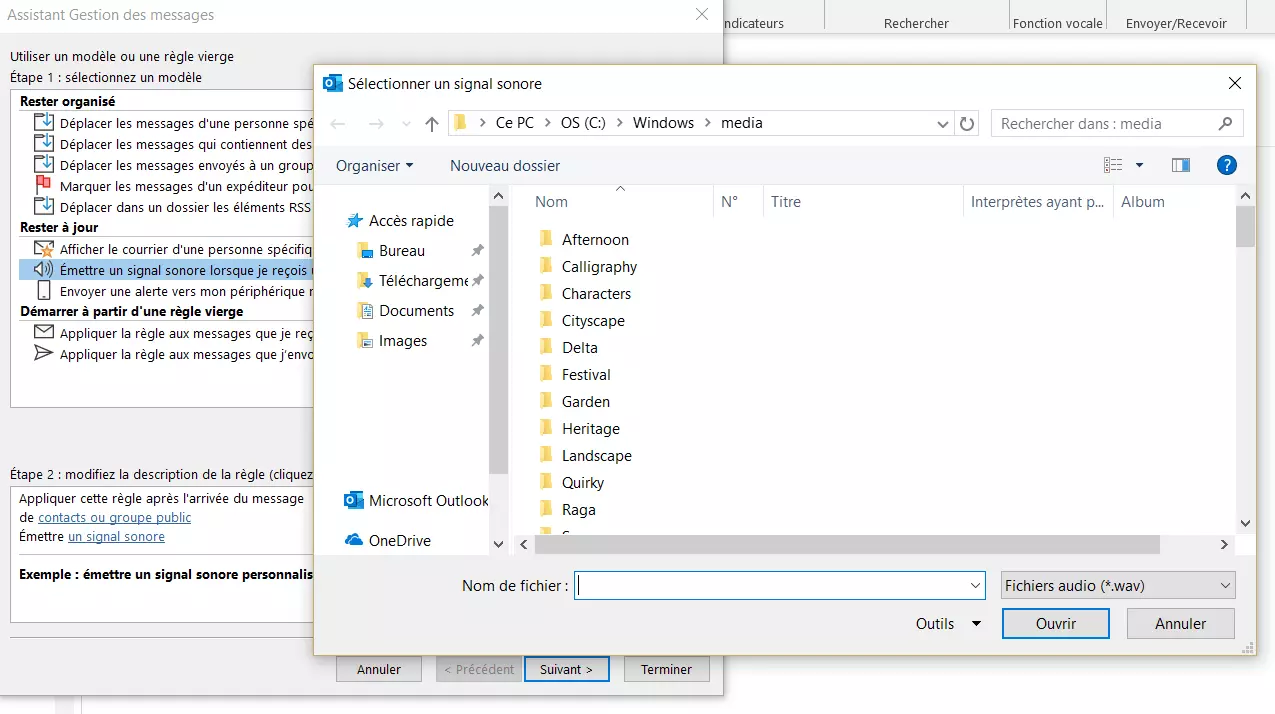Image resolution: width=1275 pixels, height=714 pixels.
Task: Open file type dropdown Fichiers audio
Action: coord(1118,585)
